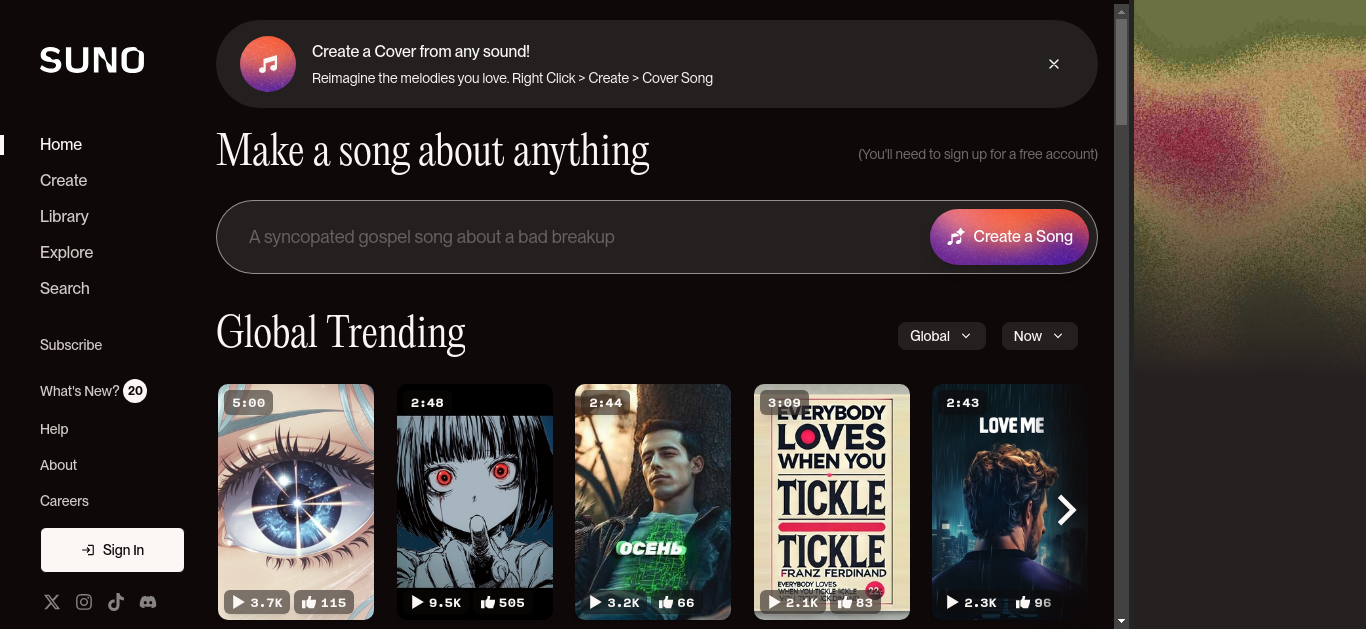
Task: Click the Sign In button
Action: tap(112, 550)
